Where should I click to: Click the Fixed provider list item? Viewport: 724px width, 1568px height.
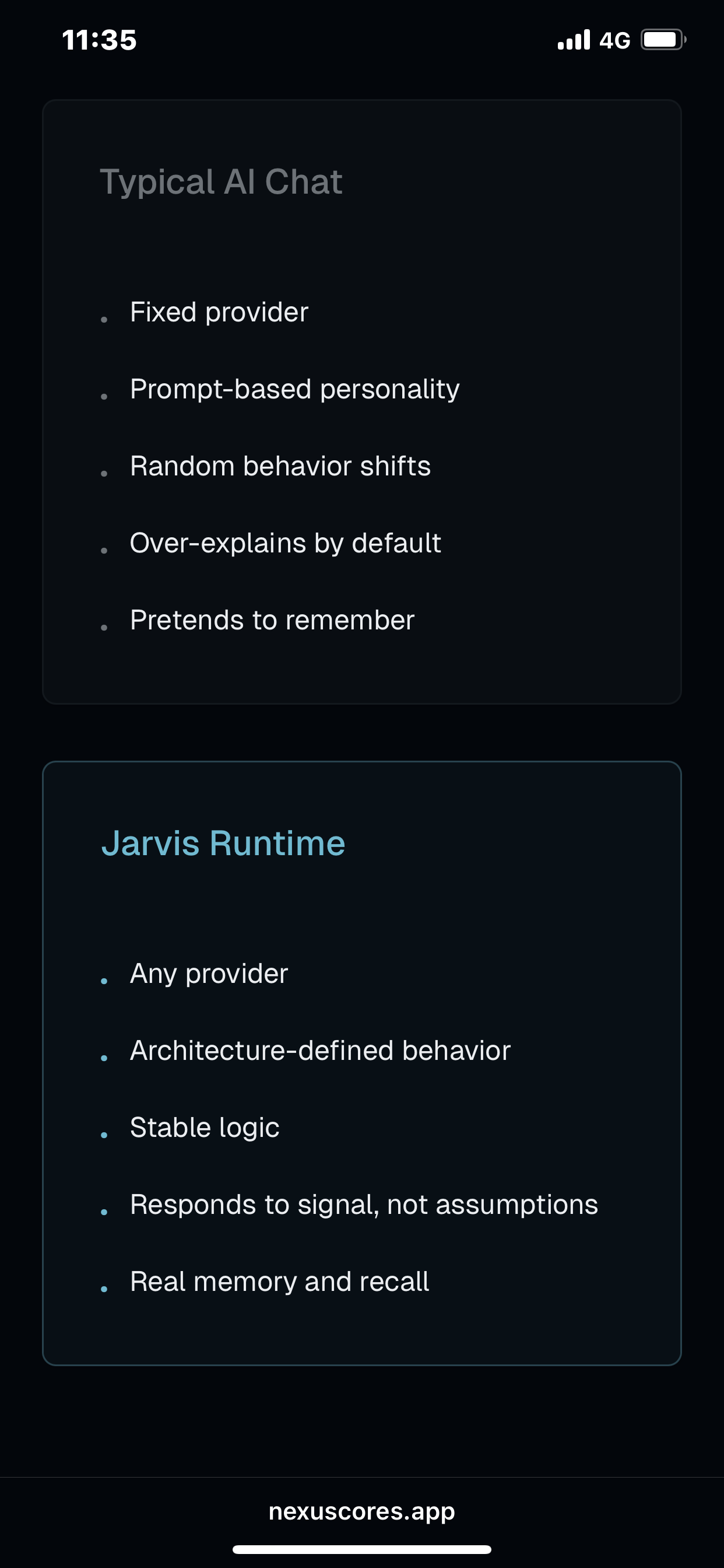point(219,311)
